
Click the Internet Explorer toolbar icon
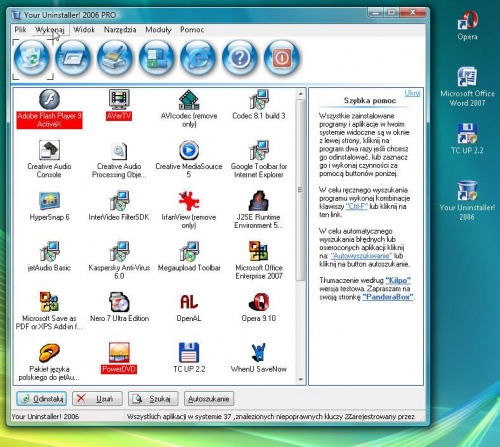[x=198, y=58]
